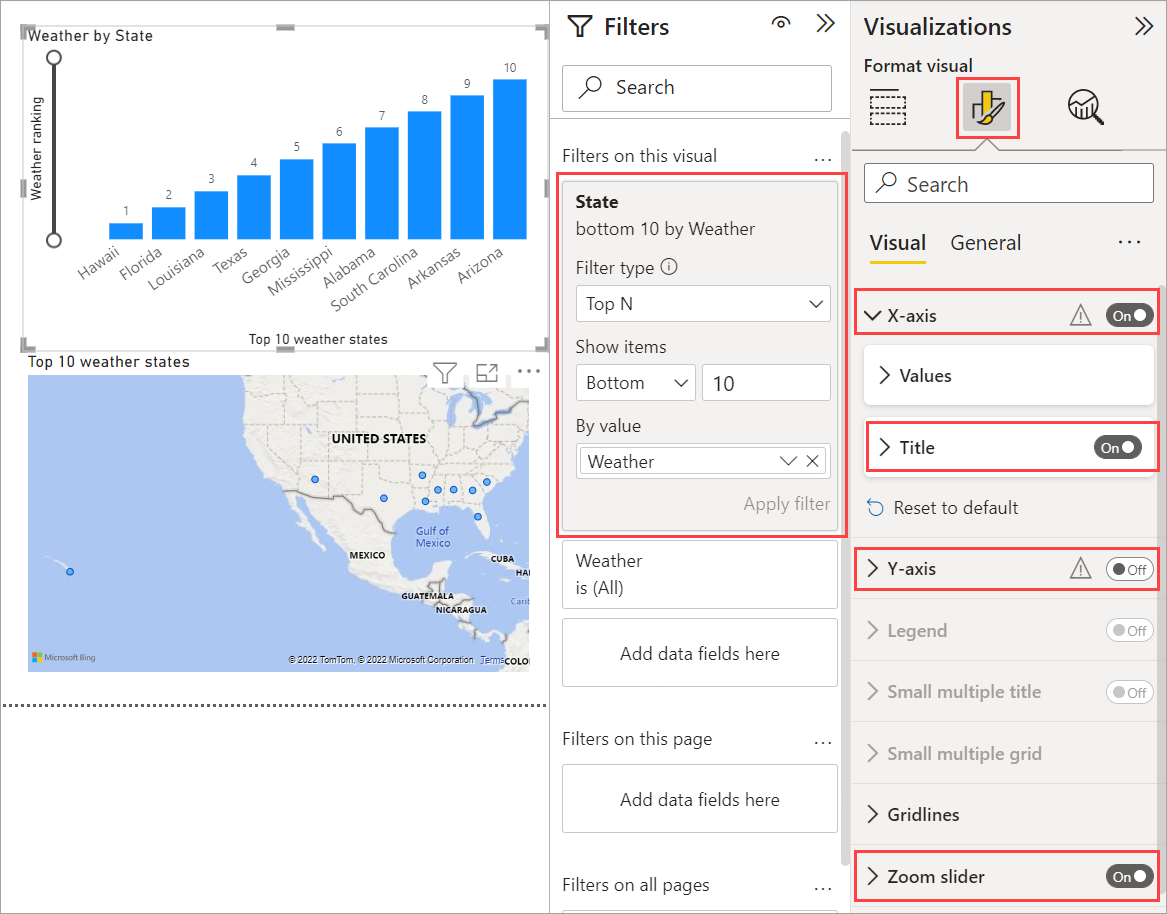The width and height of the screenshot is (1167, 914).
Task: Switch to the General tab
Action: point(985,243)
